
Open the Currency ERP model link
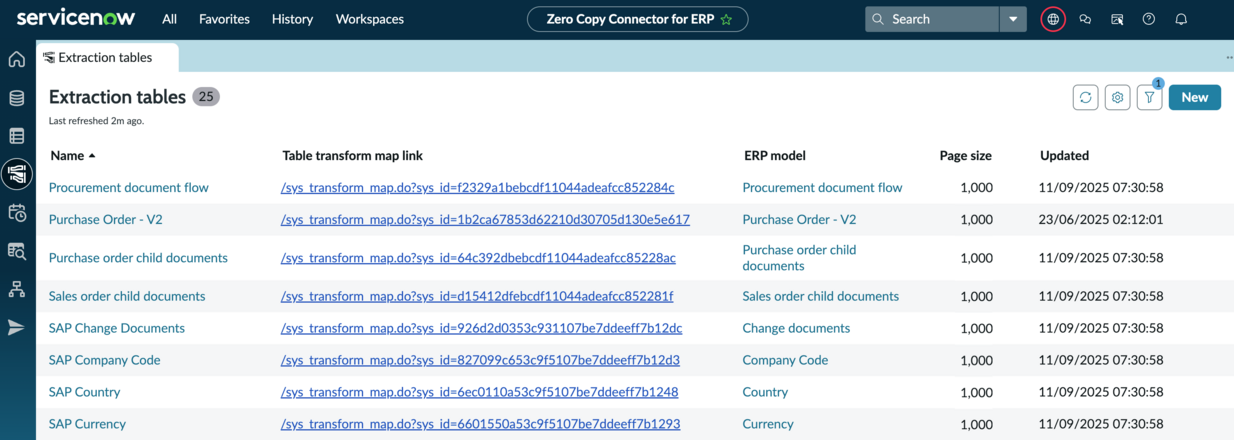tap(768, 424)
